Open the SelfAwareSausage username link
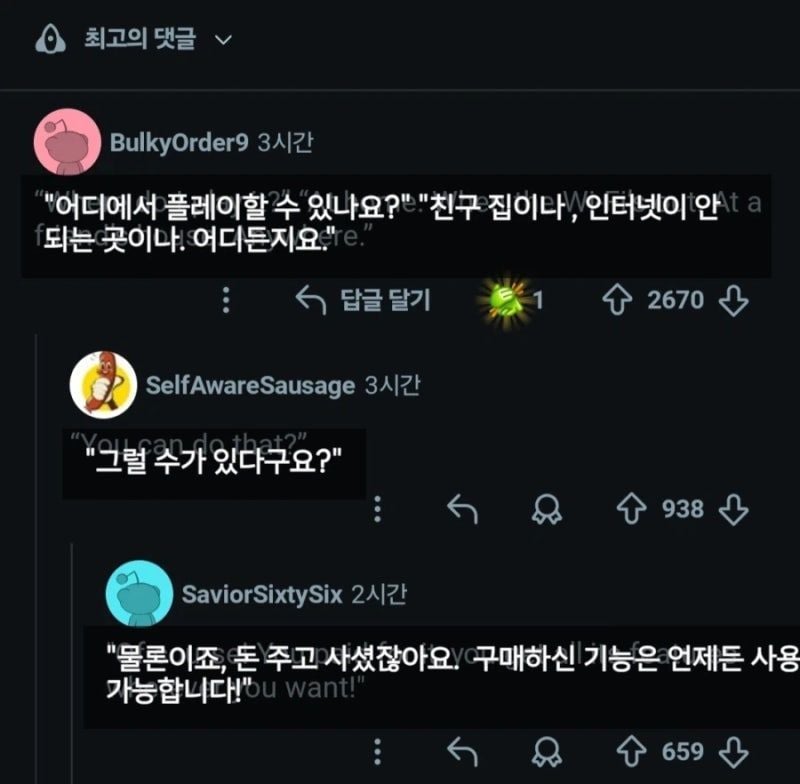Screen dimensions: 800x784 [x=251, y=385]
